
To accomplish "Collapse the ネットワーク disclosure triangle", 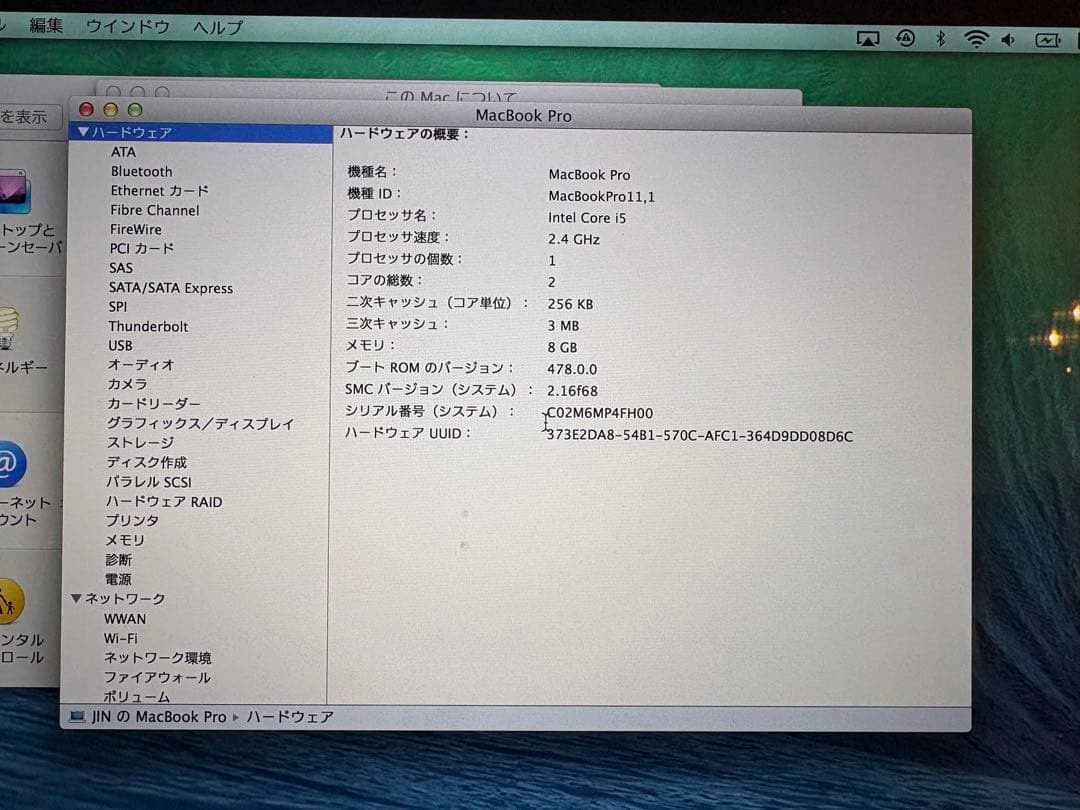I will pos(75,598).
